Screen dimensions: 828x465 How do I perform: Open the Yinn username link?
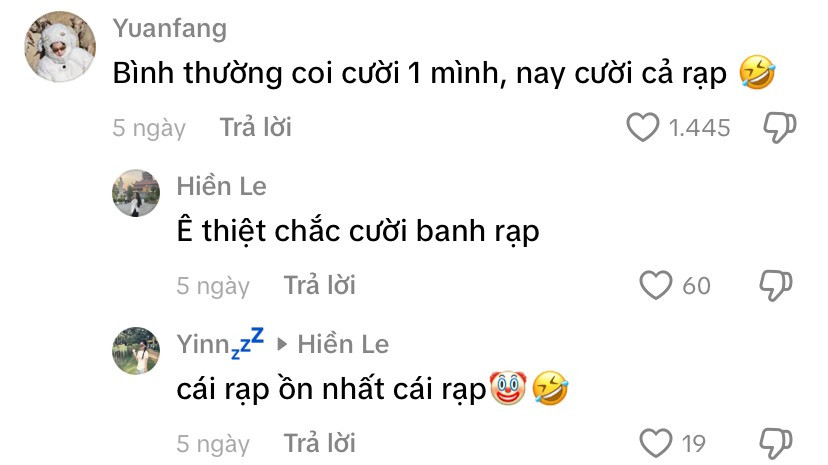click(220, 343)
